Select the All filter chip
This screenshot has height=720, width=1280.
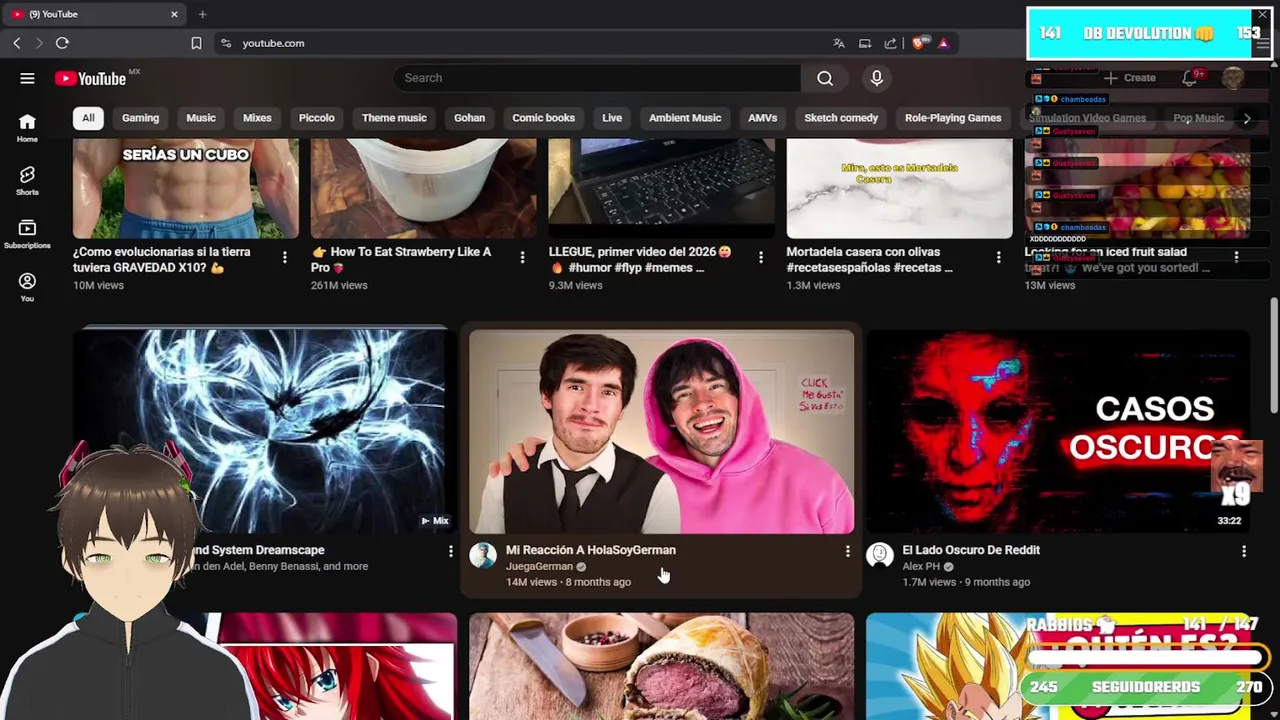point(88,118)
